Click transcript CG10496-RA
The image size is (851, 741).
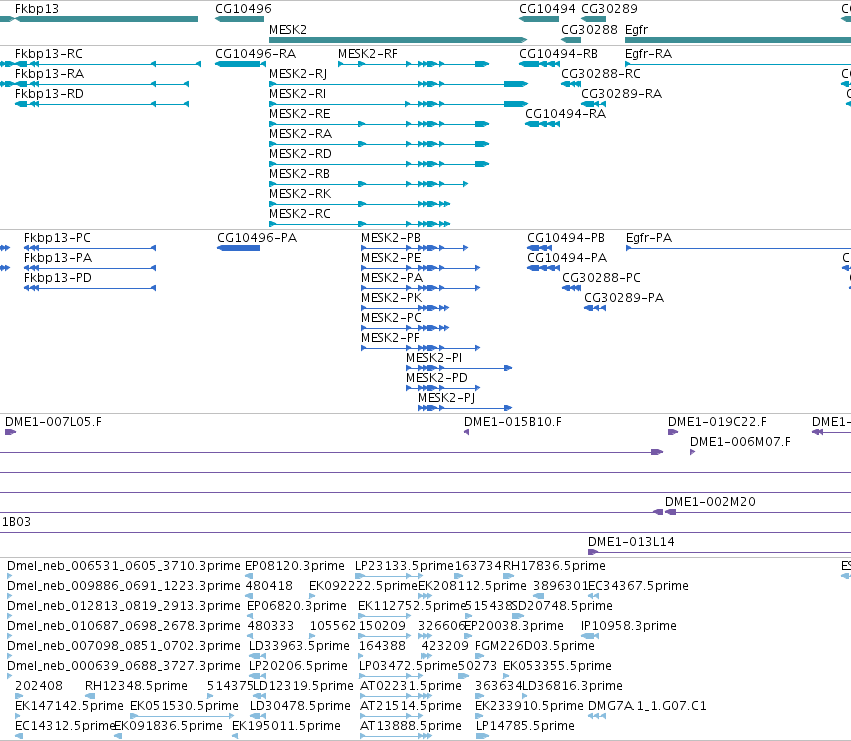(x=256, y=54)
